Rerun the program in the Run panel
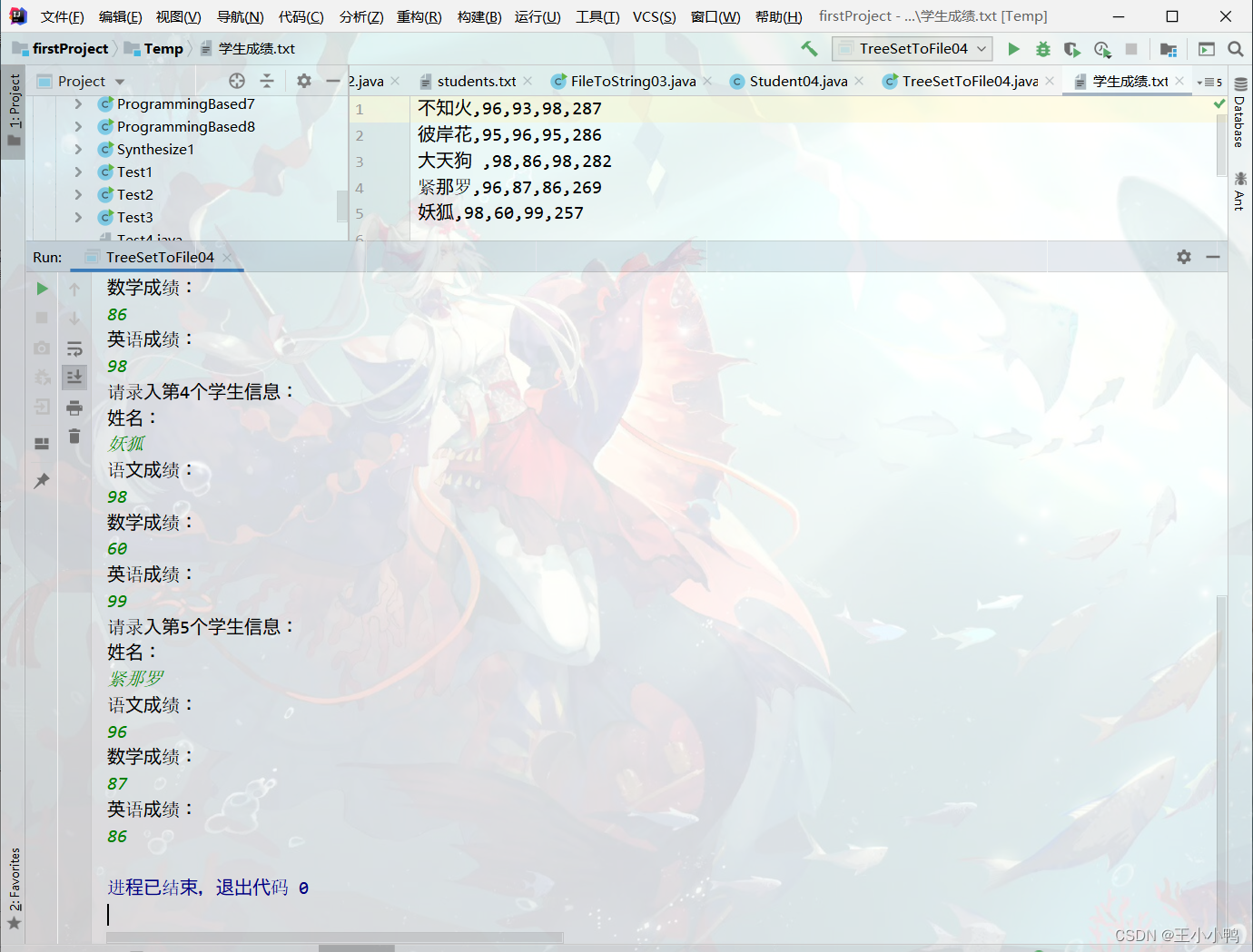The height and width of the screenshot is (952, 1253). pos(42,289)
